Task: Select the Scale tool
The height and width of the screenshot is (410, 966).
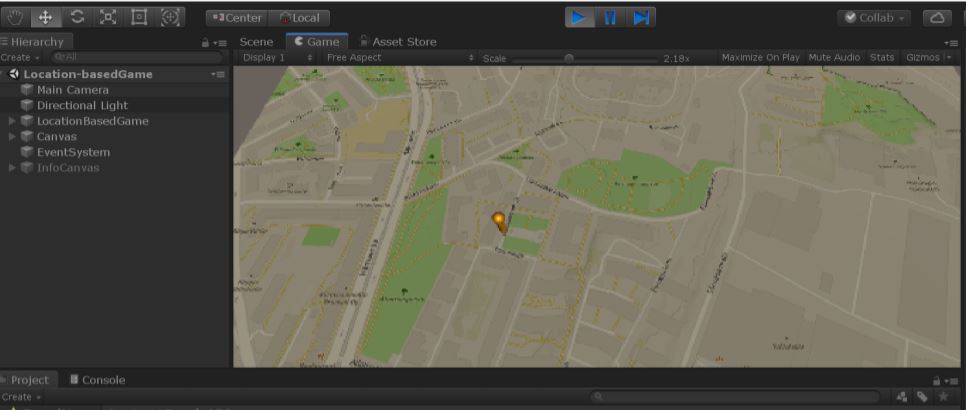Action: coord(108,18)
